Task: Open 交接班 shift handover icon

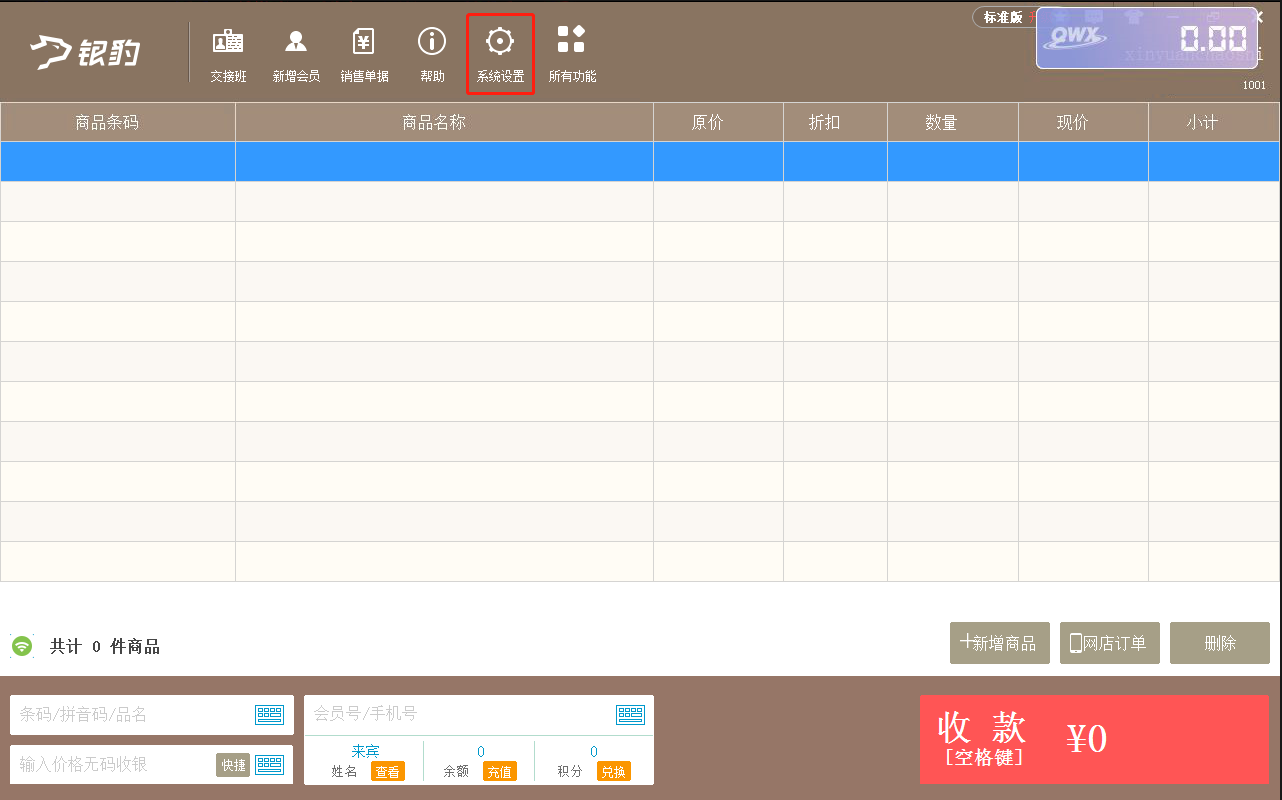Action: pyautogui.click(x=228, y=55)
